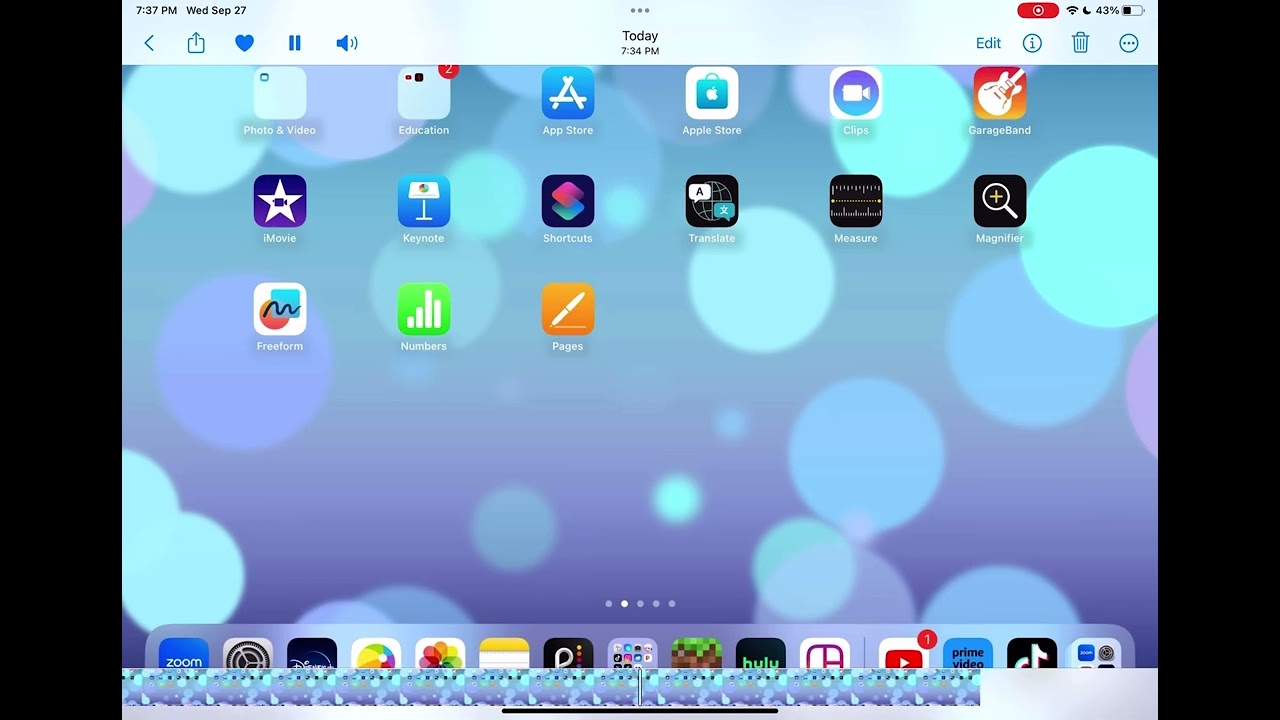The image size is (1280, 720).
Task: Open the Numbers app
Action: [424, 309]
